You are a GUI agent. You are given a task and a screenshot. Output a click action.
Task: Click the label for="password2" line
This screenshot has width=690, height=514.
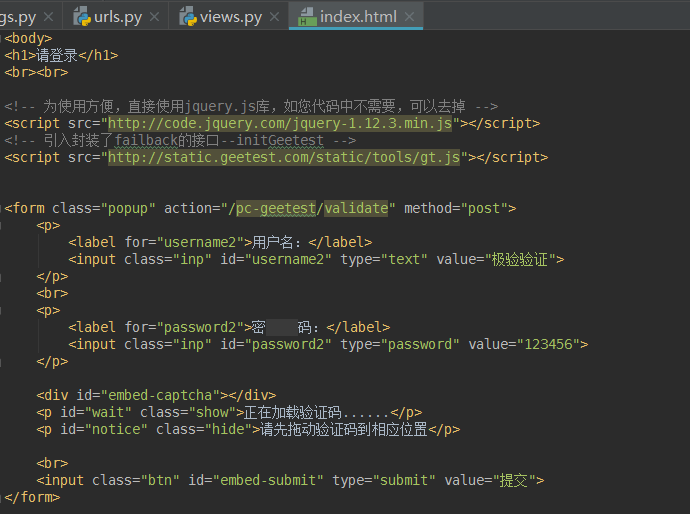(x=229, y=327)
